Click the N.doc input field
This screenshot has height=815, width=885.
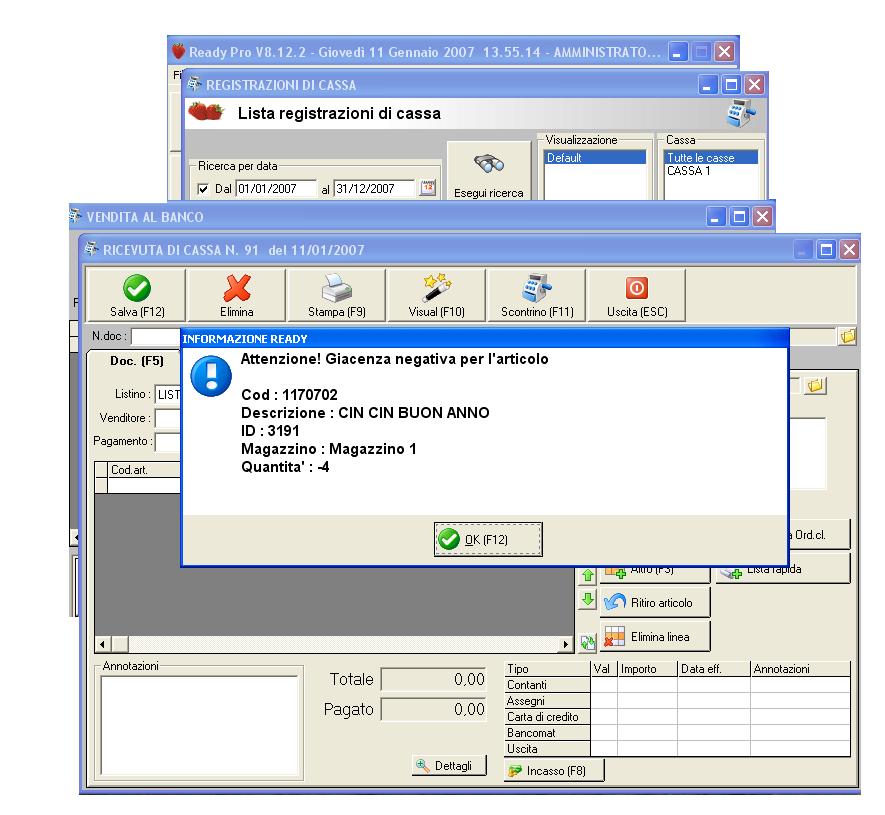pyautogui.click(x=156, y=336)
